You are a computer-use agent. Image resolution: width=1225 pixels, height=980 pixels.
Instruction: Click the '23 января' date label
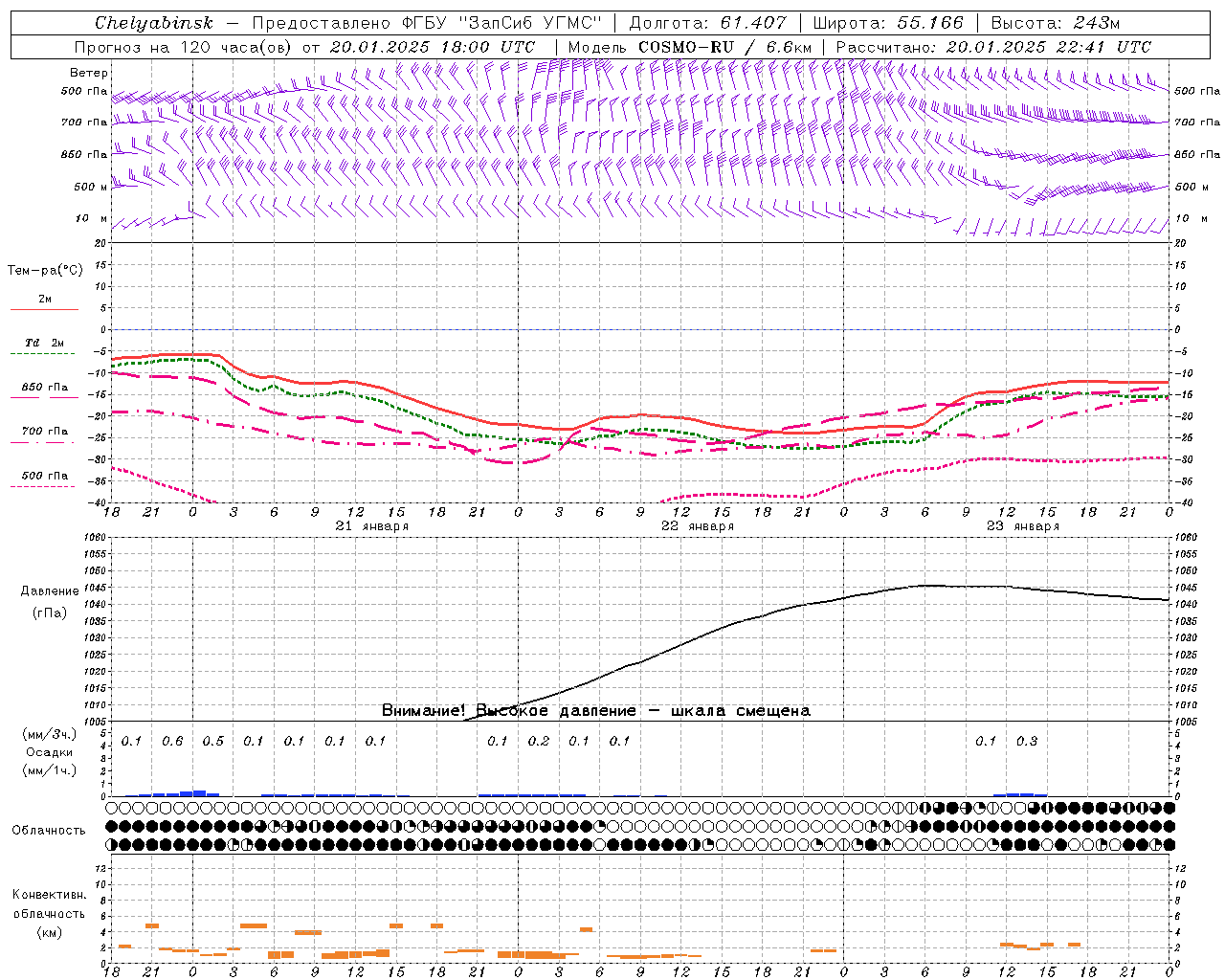pyautogui.click(x=1023, y=526)
